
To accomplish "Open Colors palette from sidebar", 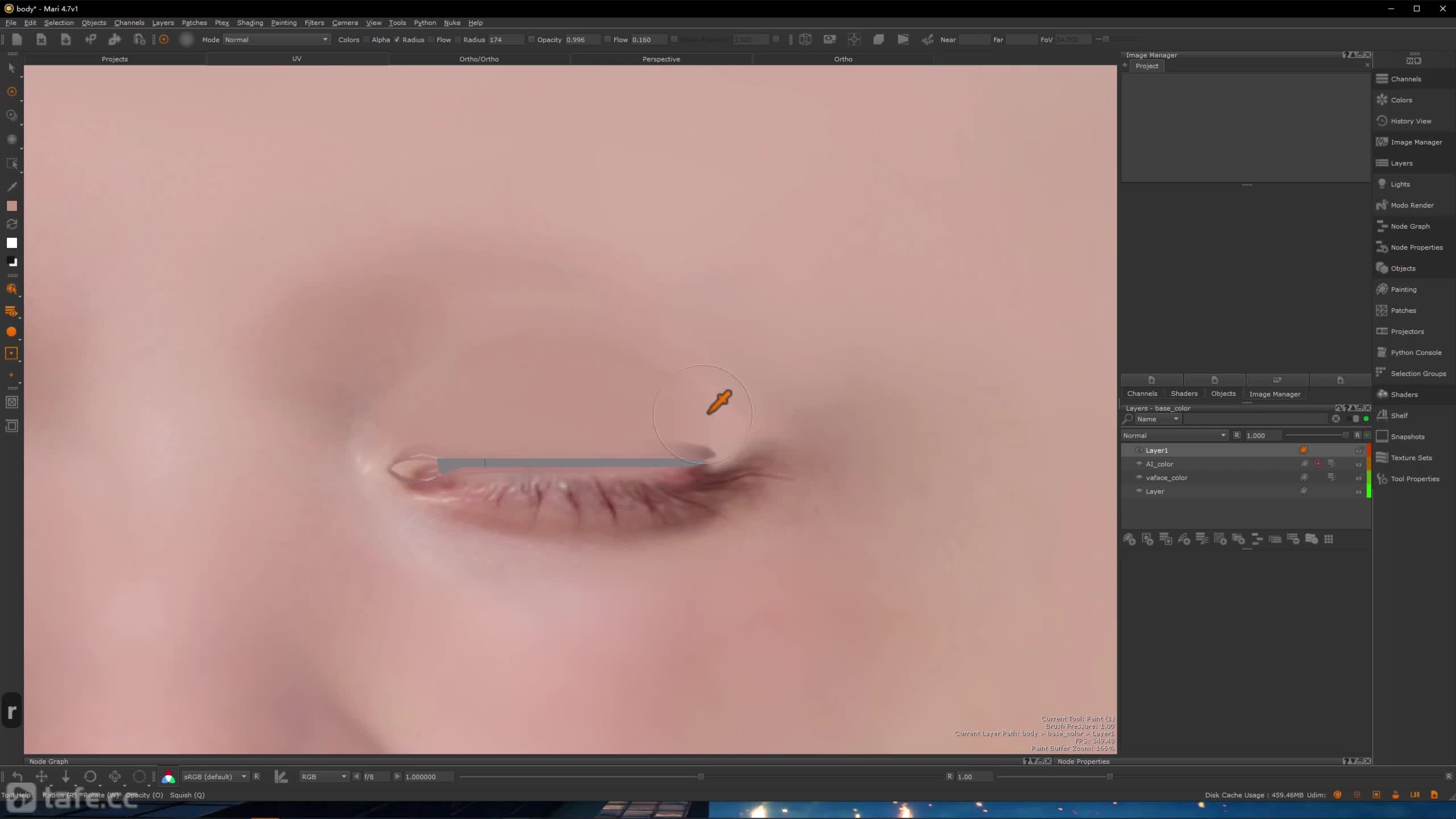I will click(1401, 100).
